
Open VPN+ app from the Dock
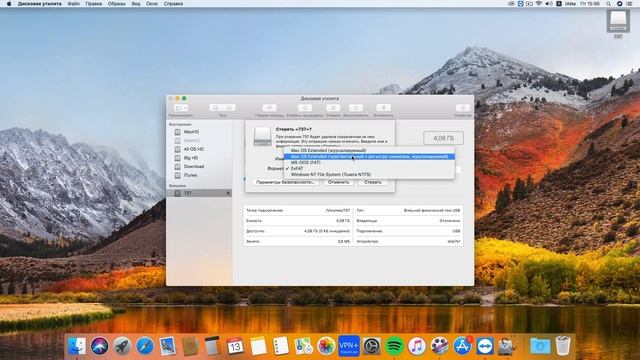(x=349, y=346)
